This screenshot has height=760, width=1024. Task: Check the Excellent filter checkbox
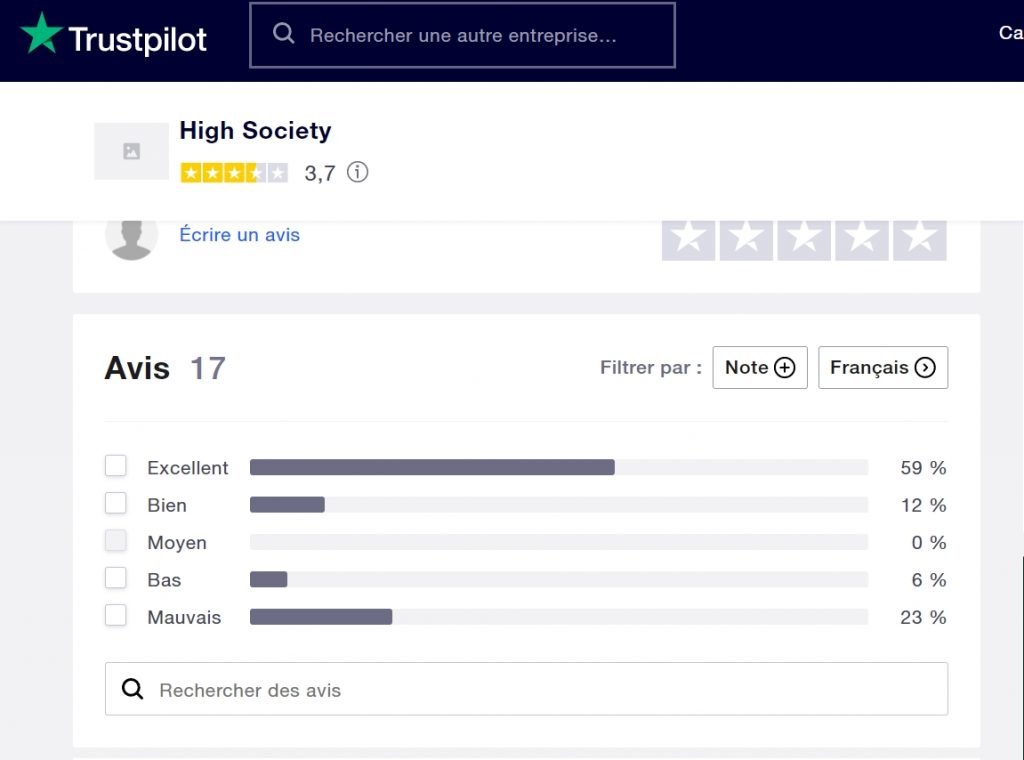pyautogui.click(x=116, y=466)
